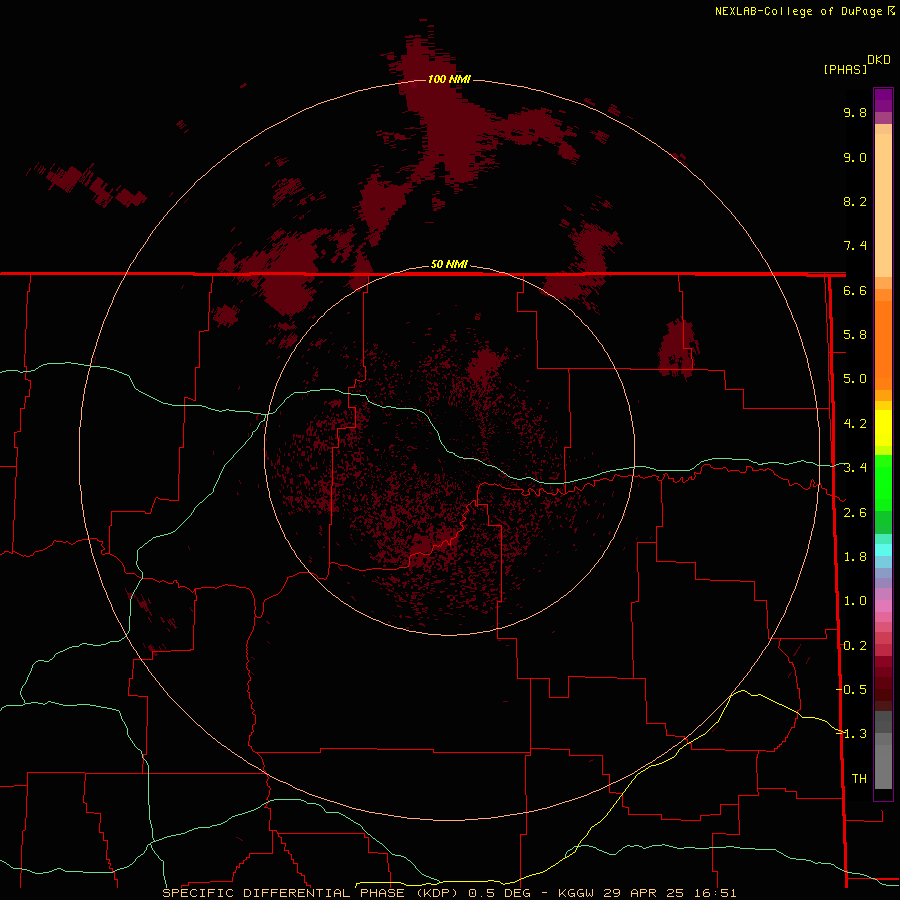Pick the bright green band of the color scale
The image size is (900, 900).
point(883,483)
